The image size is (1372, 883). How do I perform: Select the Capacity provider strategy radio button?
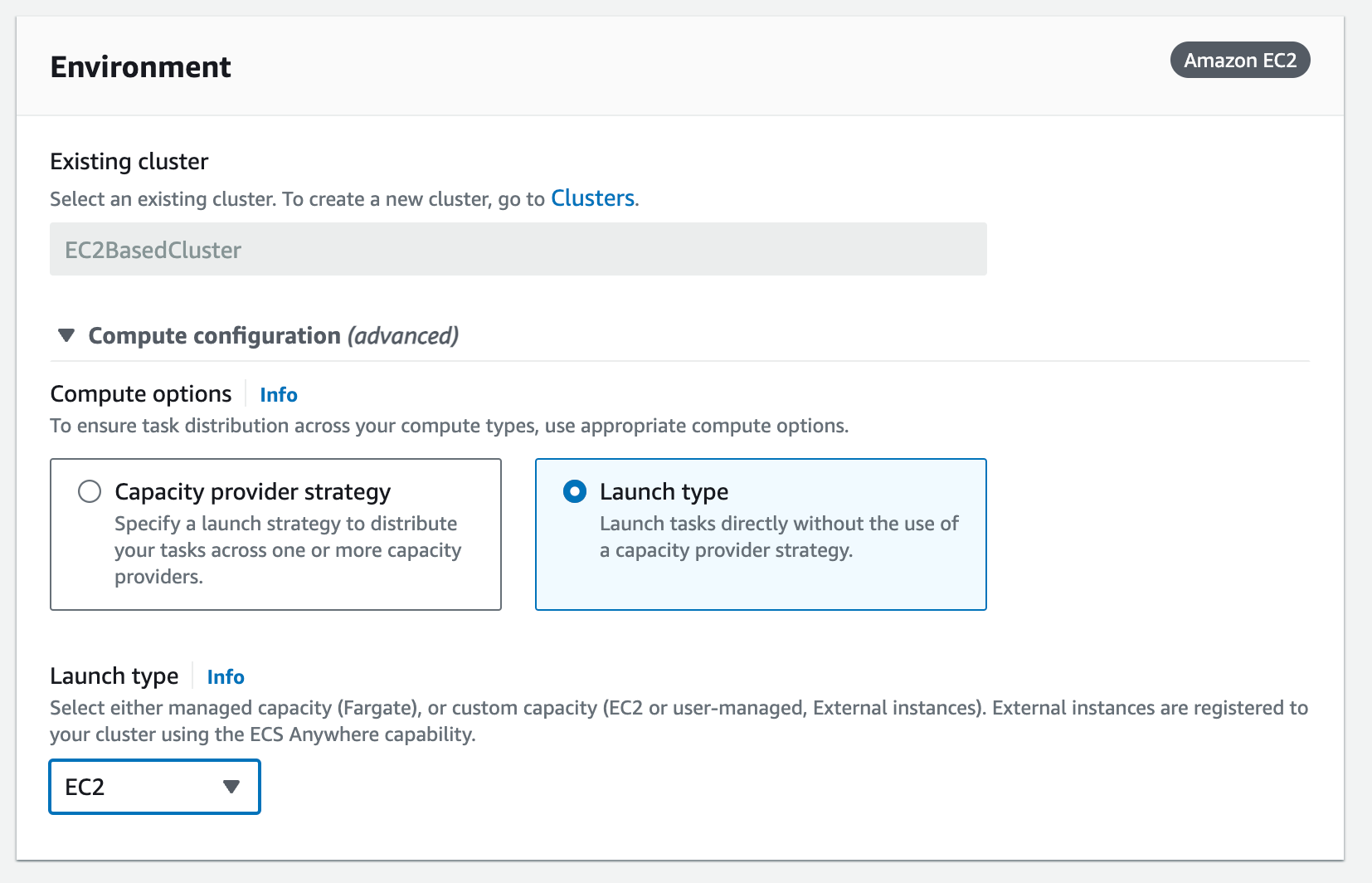click(x=90, y=491)
